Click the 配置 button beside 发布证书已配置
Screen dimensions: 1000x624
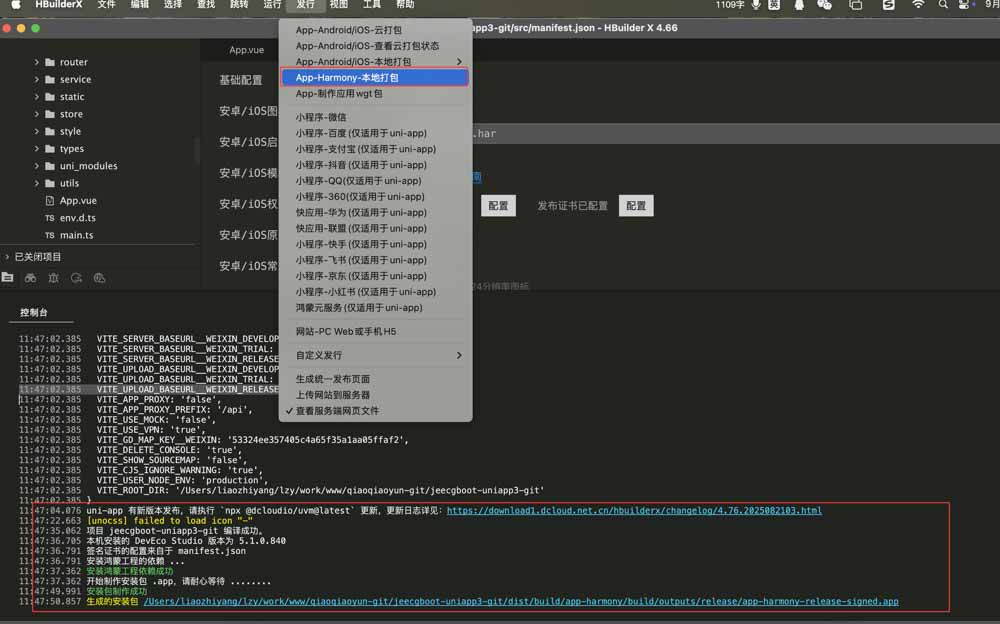636,206
